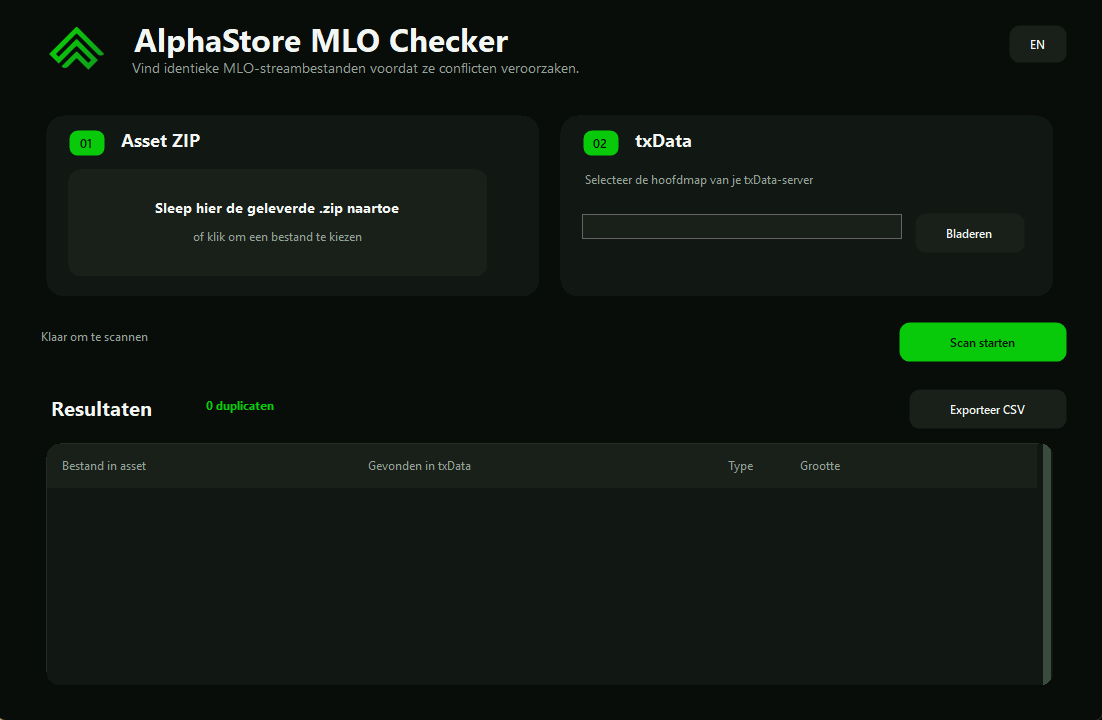This screenshot has width=1102, height=720.
Task: Select the 'Type' column header
Action: click(x=741, y=466)
